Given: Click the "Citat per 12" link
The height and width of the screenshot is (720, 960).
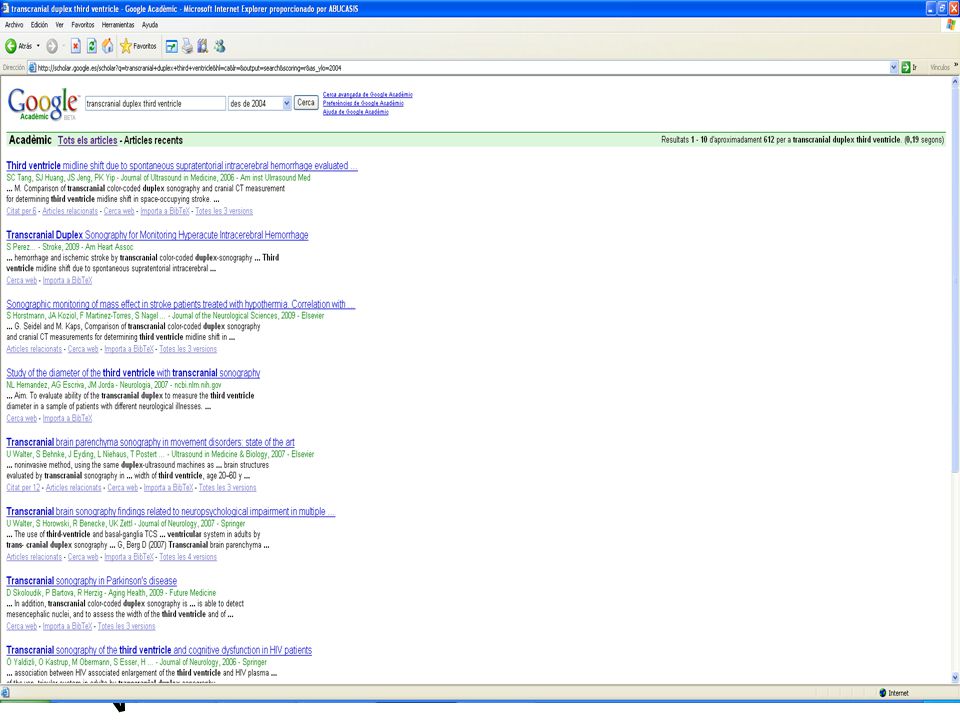Looking at the screenshot, I should [x=23, y=488].
